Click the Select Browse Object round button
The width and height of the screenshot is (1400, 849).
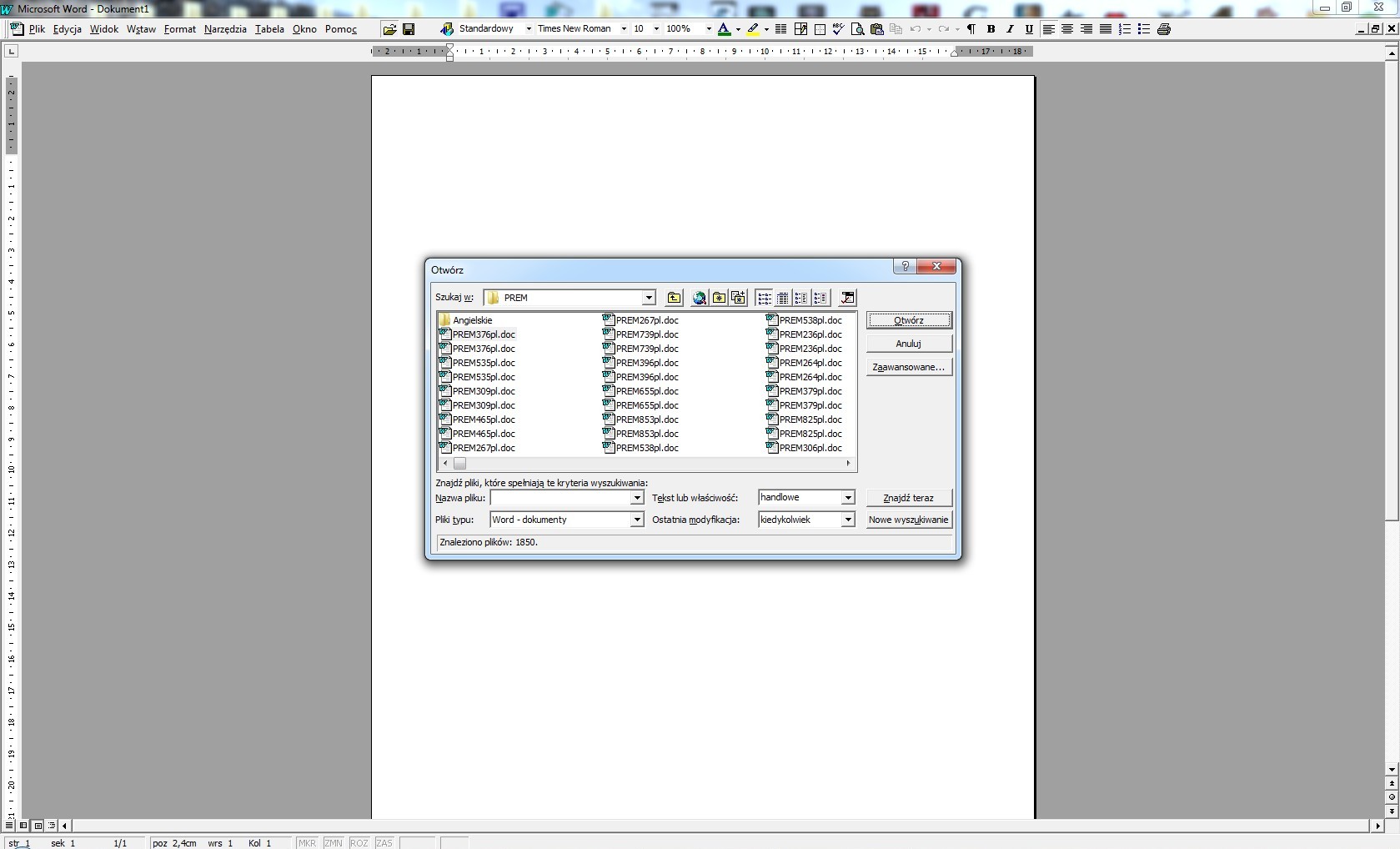tap(1392, 797)
